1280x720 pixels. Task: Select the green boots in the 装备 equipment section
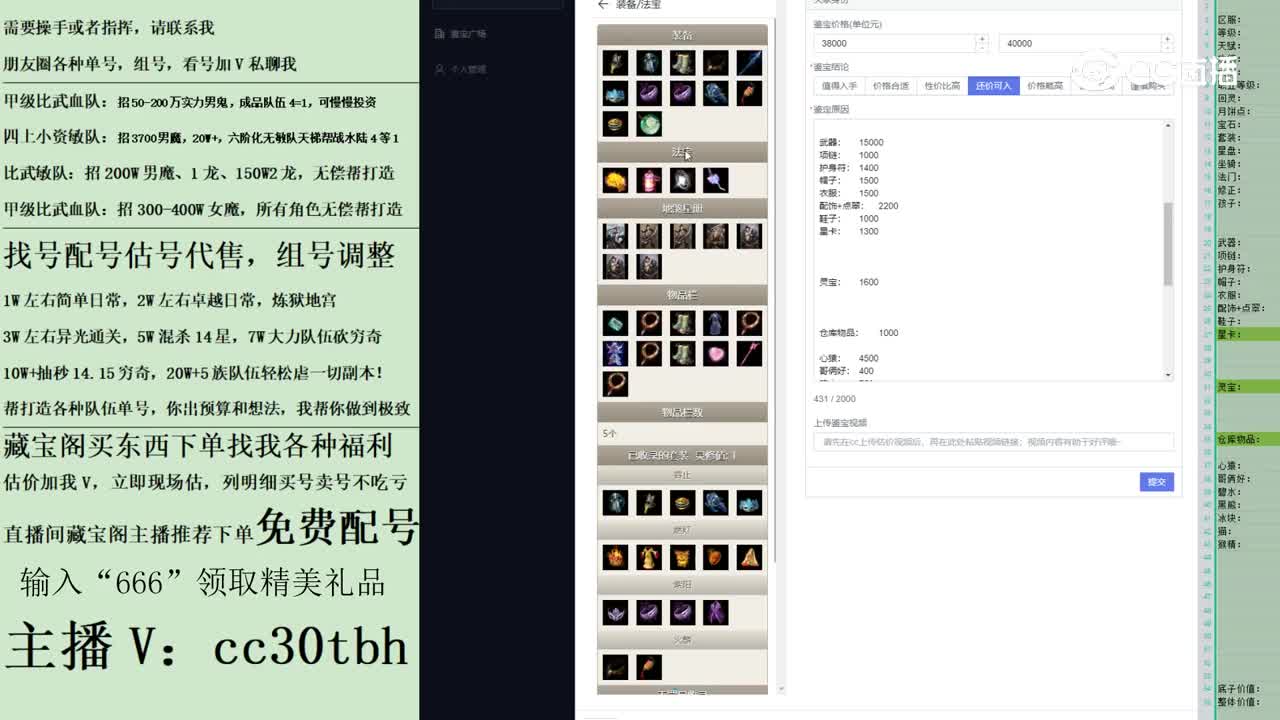tap(682, 63)
